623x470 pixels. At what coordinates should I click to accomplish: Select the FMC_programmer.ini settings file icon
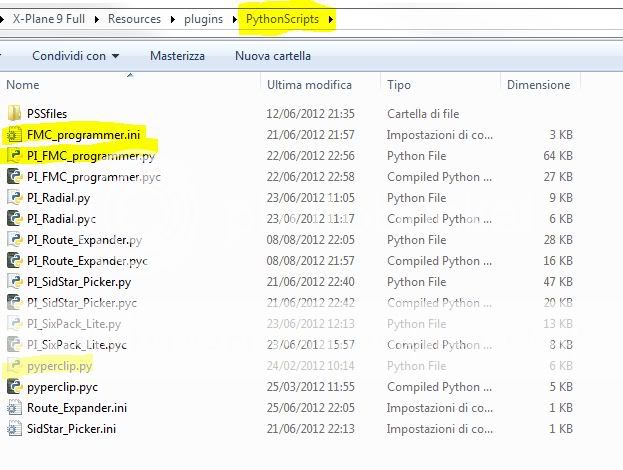(x=14, y=135)
